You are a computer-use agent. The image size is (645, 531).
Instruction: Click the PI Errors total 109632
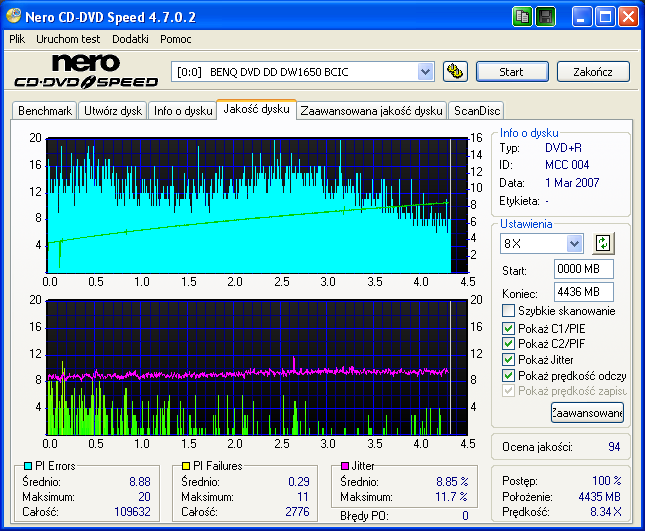click(x=132, y=512)
